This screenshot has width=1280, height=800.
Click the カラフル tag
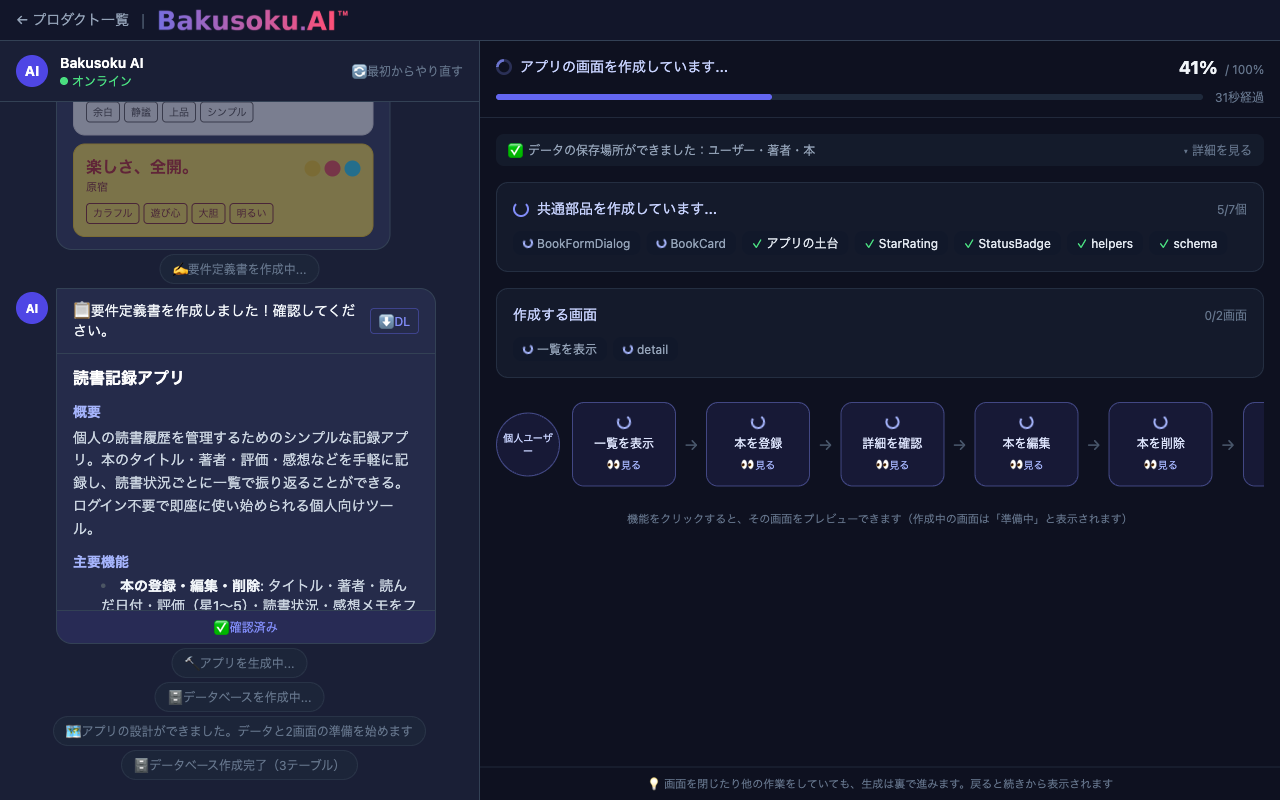coord(113,213)
